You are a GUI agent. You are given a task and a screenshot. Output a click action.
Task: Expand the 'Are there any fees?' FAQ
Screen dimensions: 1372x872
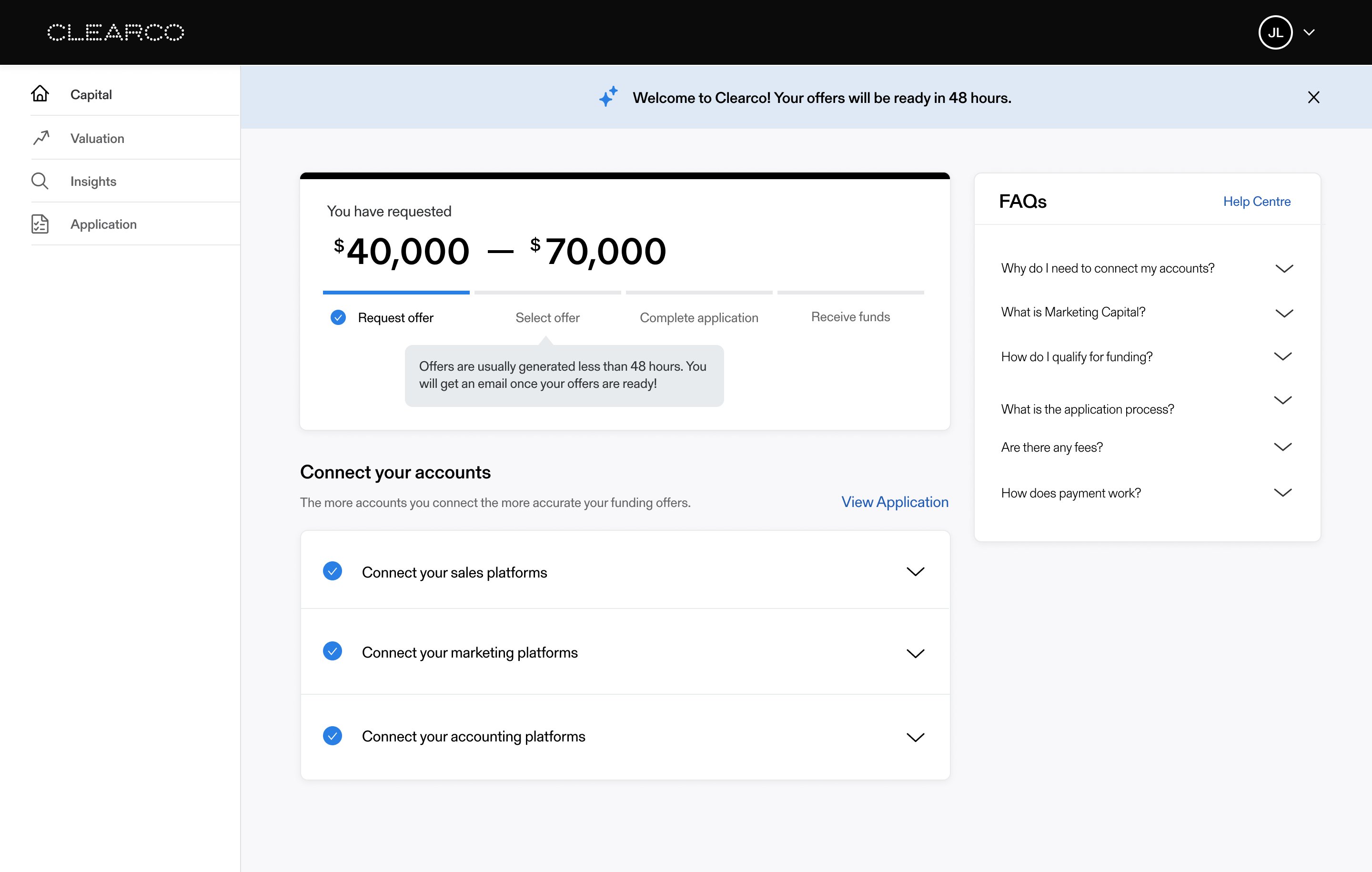(x=1282, y=447)
